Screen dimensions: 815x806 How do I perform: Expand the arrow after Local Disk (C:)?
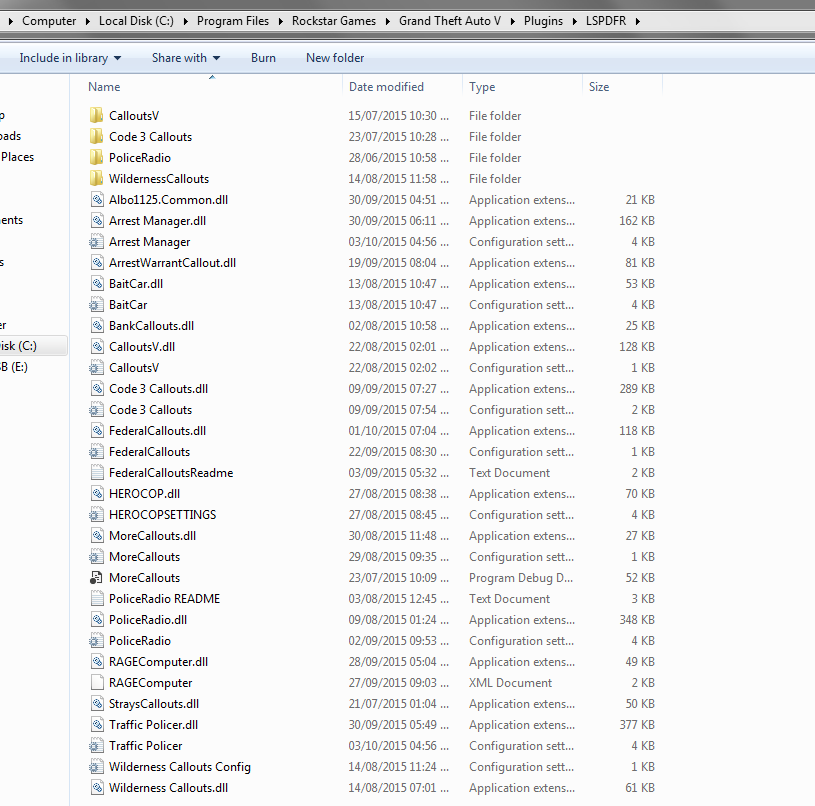(x=185, y=21)
